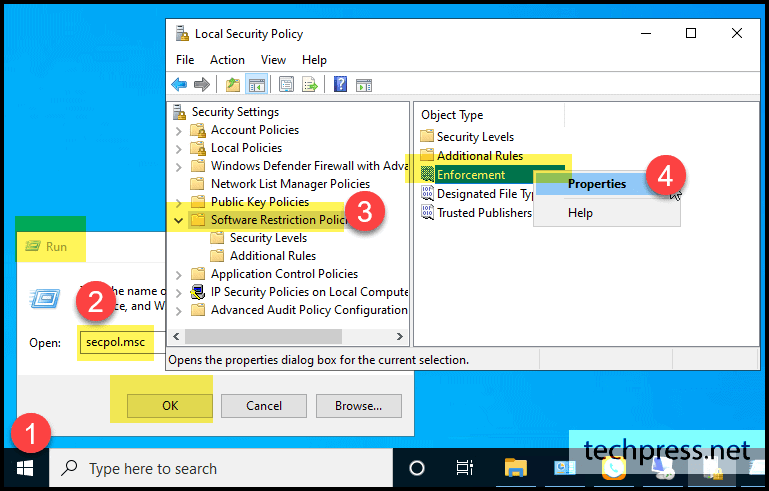Open the Action menu
This screenshot has height=491, width=769.
coord(227,60)
